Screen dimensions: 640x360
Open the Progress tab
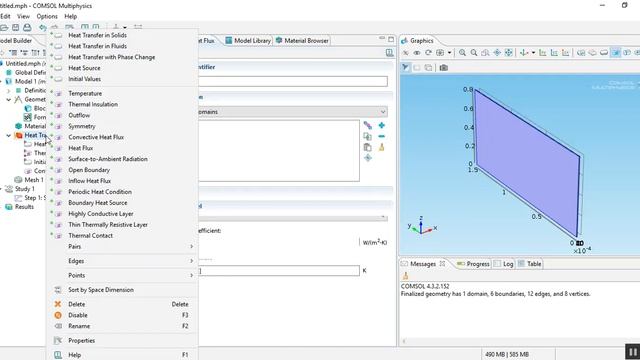473,264
